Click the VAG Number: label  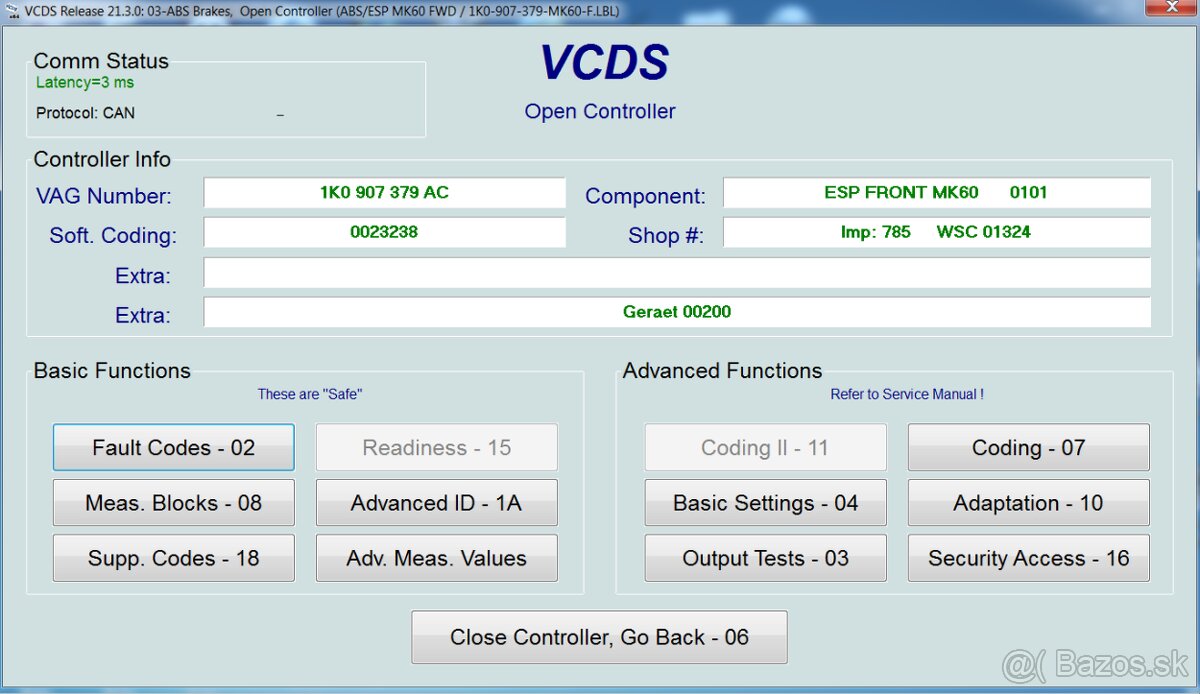[104, 196]
